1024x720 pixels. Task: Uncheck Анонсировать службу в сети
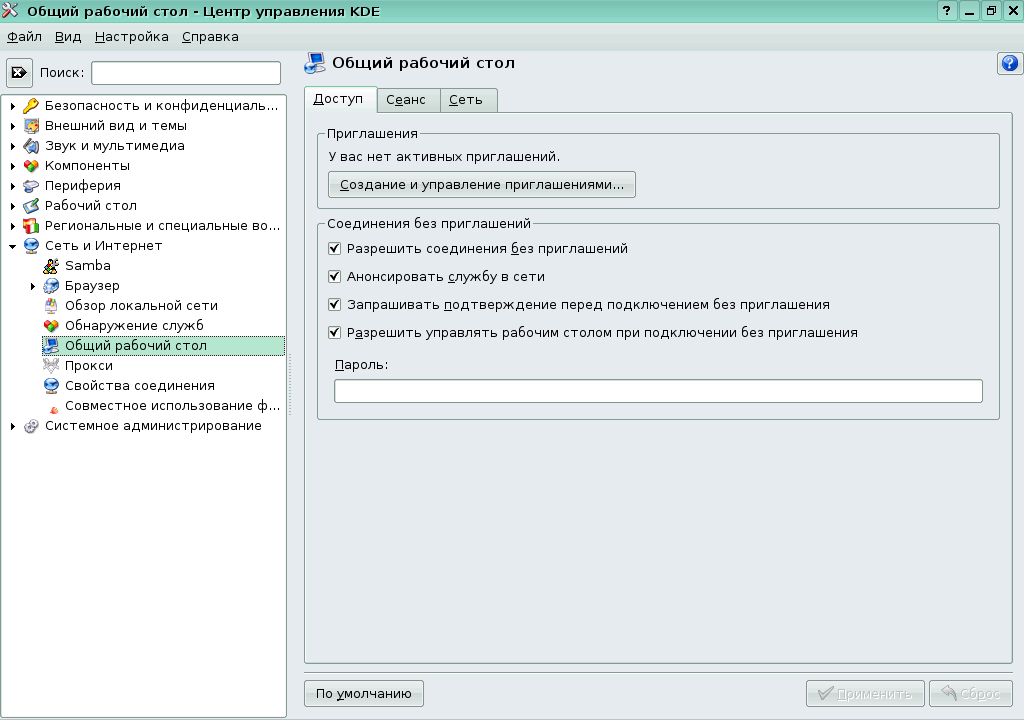tap(335, 277)
